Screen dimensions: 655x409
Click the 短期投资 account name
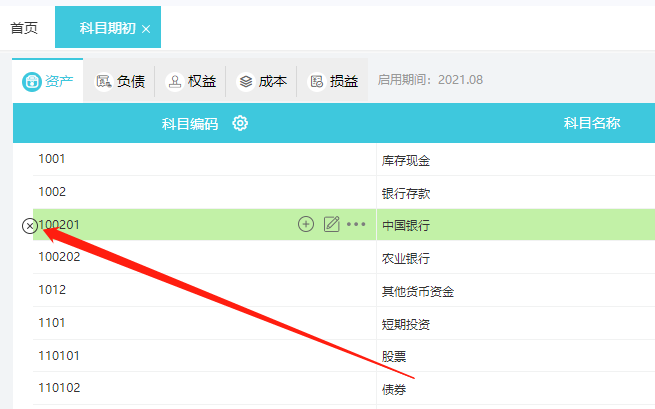(x=406, y=324)
